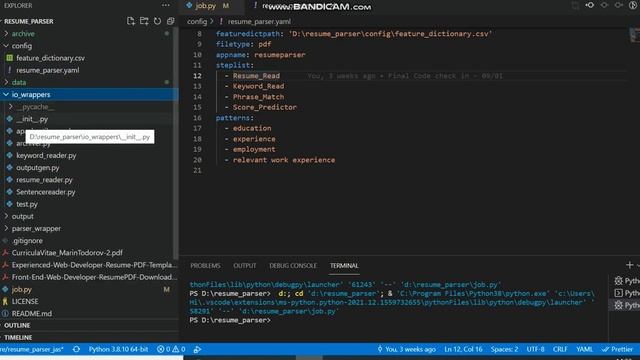The width and height of the screenshot is (640, 360).
Task: Click 'relevant work experience' on line 20
Action: click(284, 160)
